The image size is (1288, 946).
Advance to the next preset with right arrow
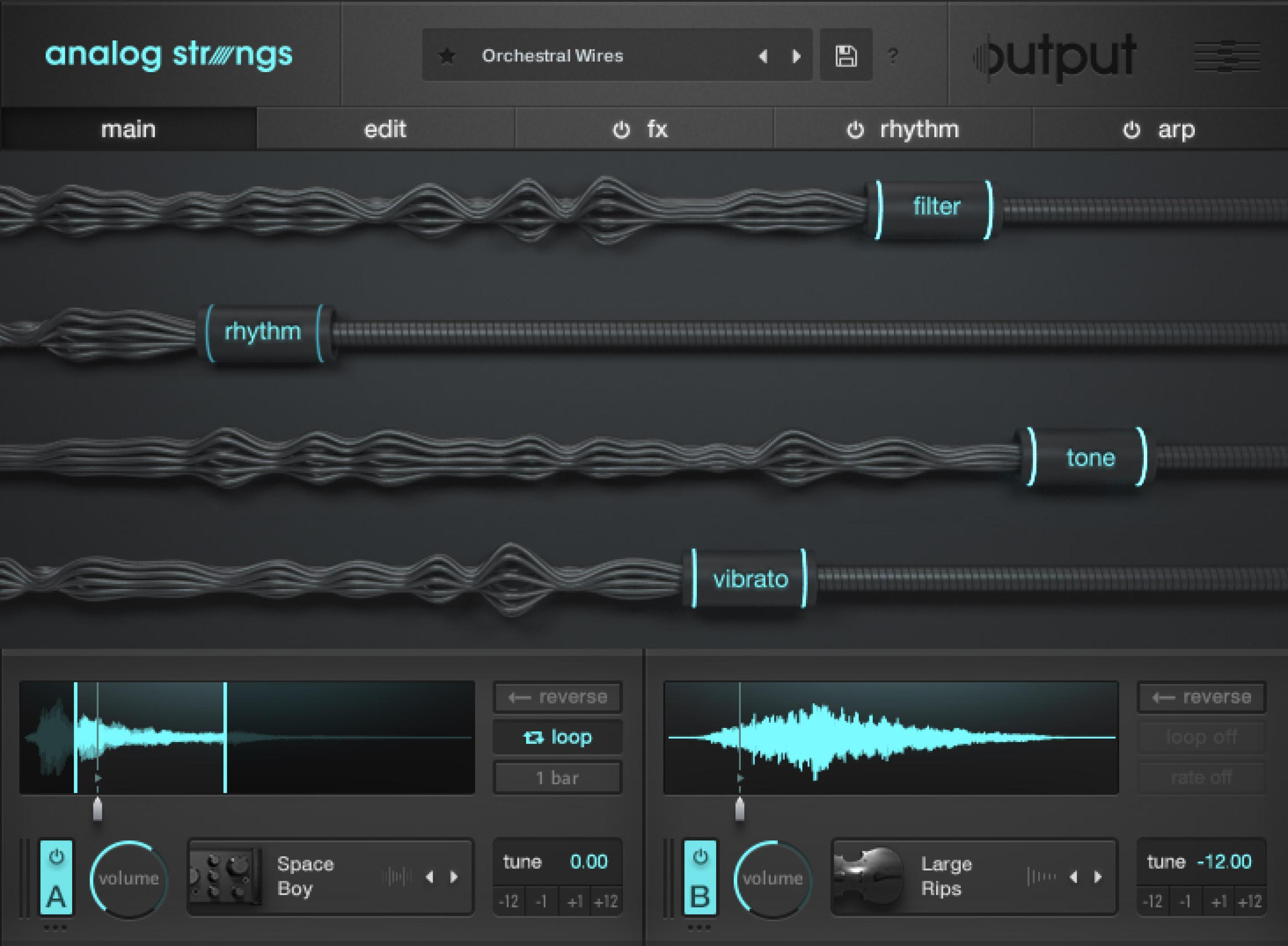[796, 55]
